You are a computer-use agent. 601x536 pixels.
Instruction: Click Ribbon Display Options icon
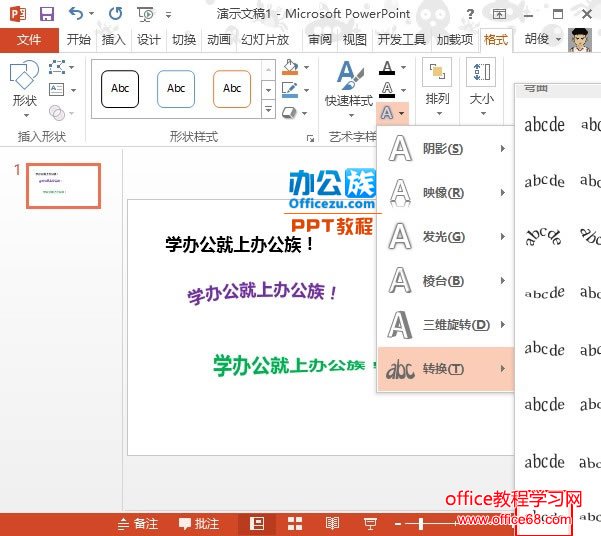pos(499,14)
